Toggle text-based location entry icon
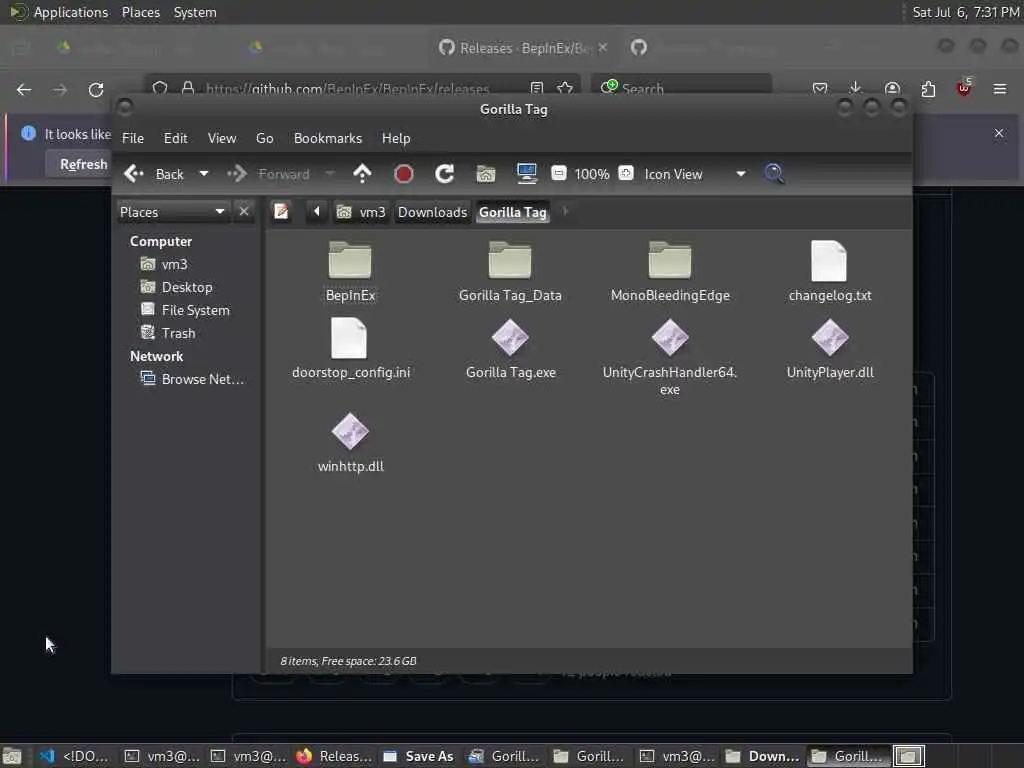Image resolution: width=1024 pixels, height=768 pixels. [281, 212]
